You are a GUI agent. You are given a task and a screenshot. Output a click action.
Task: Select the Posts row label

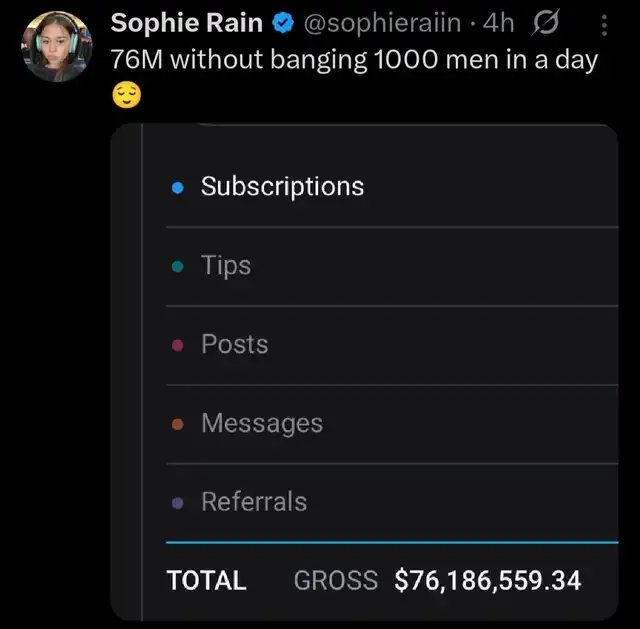click(235, 344)
